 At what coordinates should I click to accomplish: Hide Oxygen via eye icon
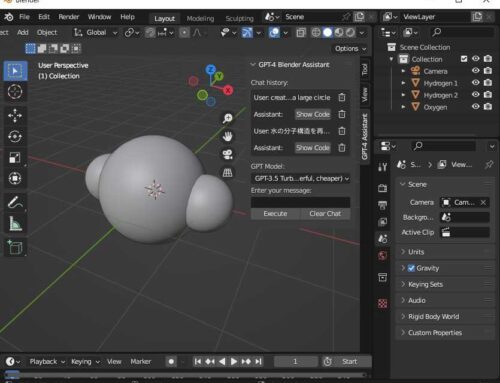pyautogui.click(x=476, y=107)
